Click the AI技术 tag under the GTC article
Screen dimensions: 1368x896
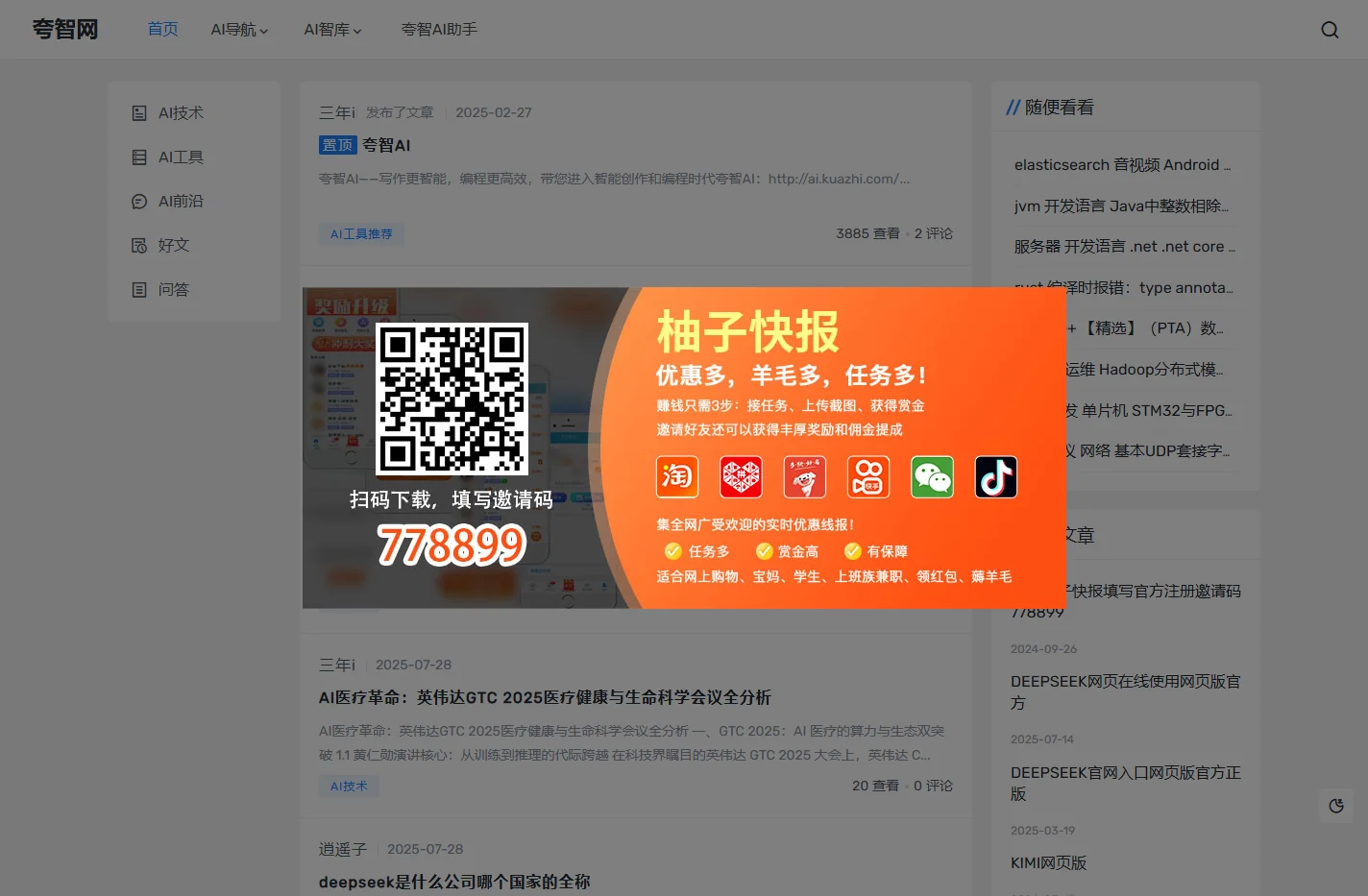(349, 786)
